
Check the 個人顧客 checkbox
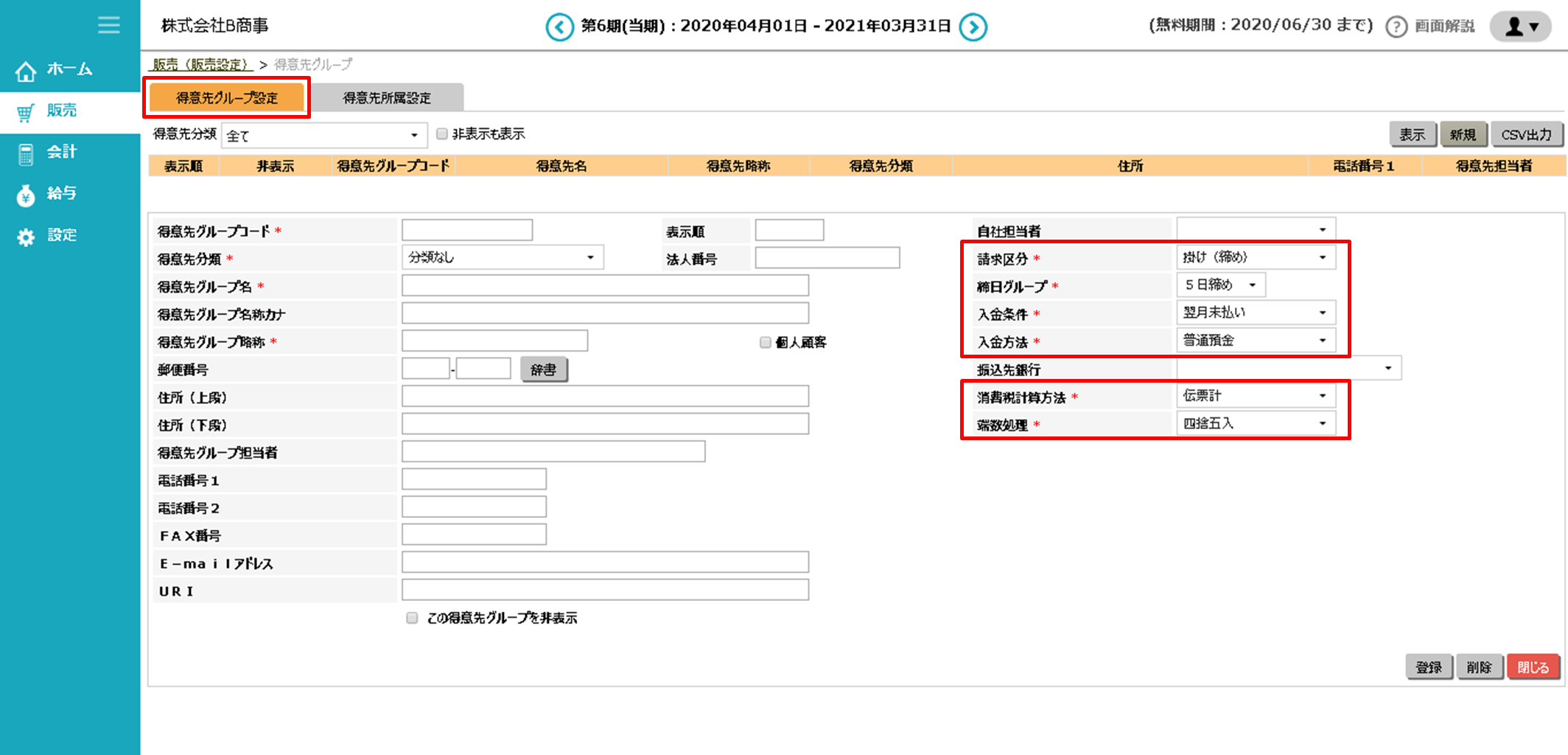pyautogui.click(x=765, y=342)
